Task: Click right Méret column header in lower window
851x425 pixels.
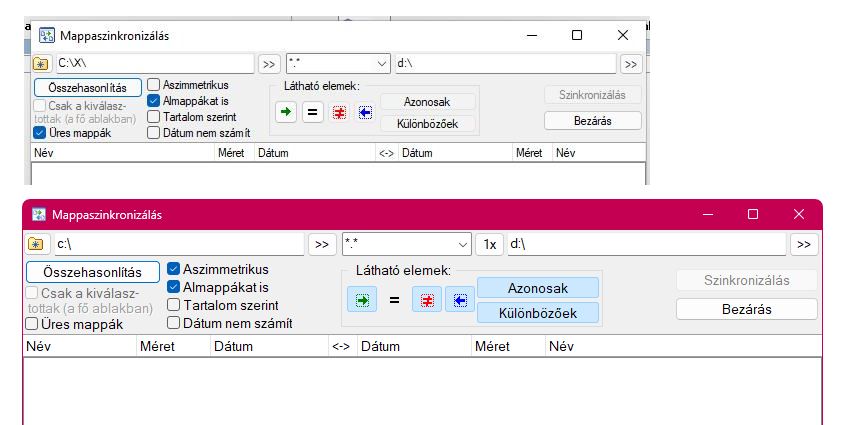Action: pos(508,346)
